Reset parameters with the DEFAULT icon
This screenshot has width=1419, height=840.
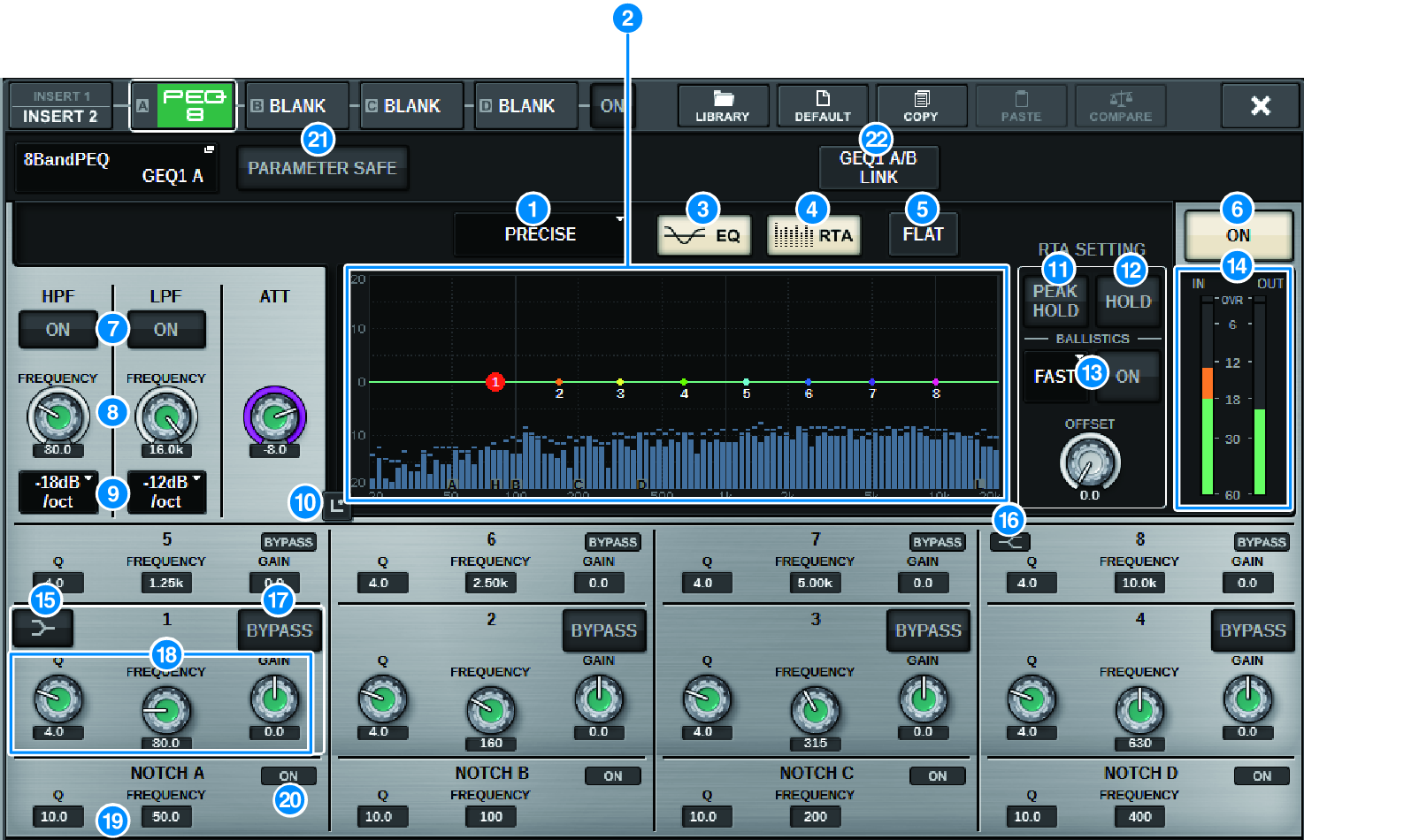tap(822, 105)
